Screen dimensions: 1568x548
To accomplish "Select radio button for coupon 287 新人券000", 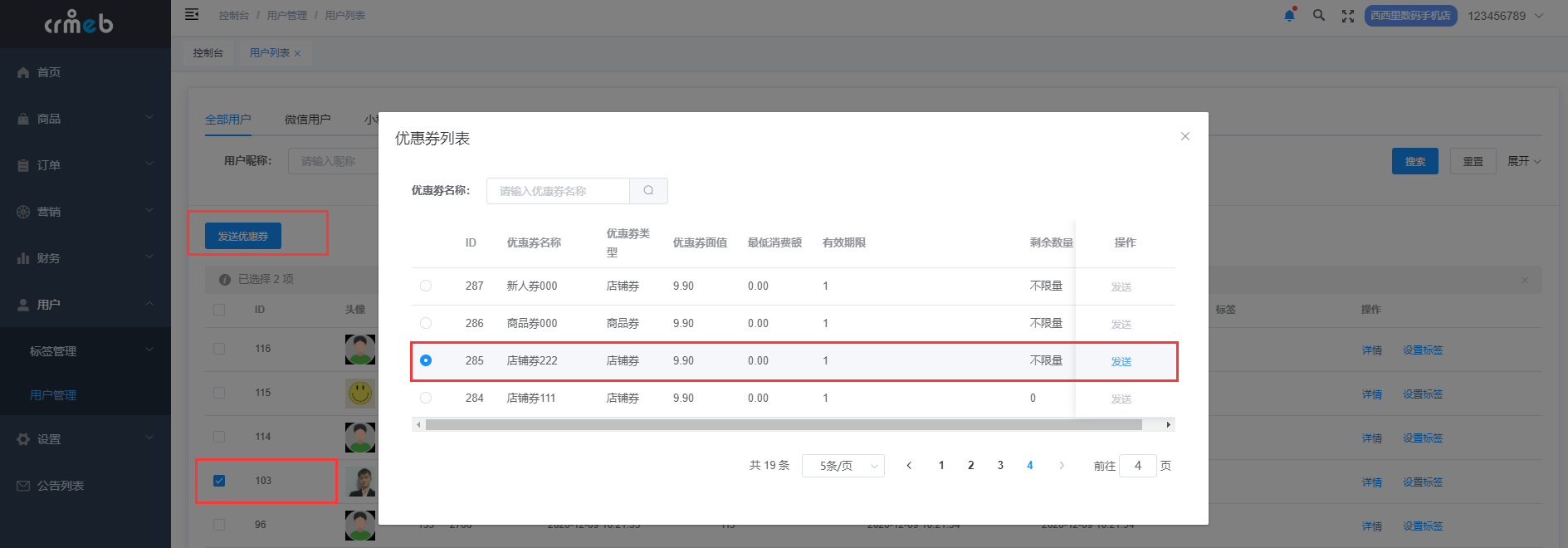I will [x=426, y=286].
